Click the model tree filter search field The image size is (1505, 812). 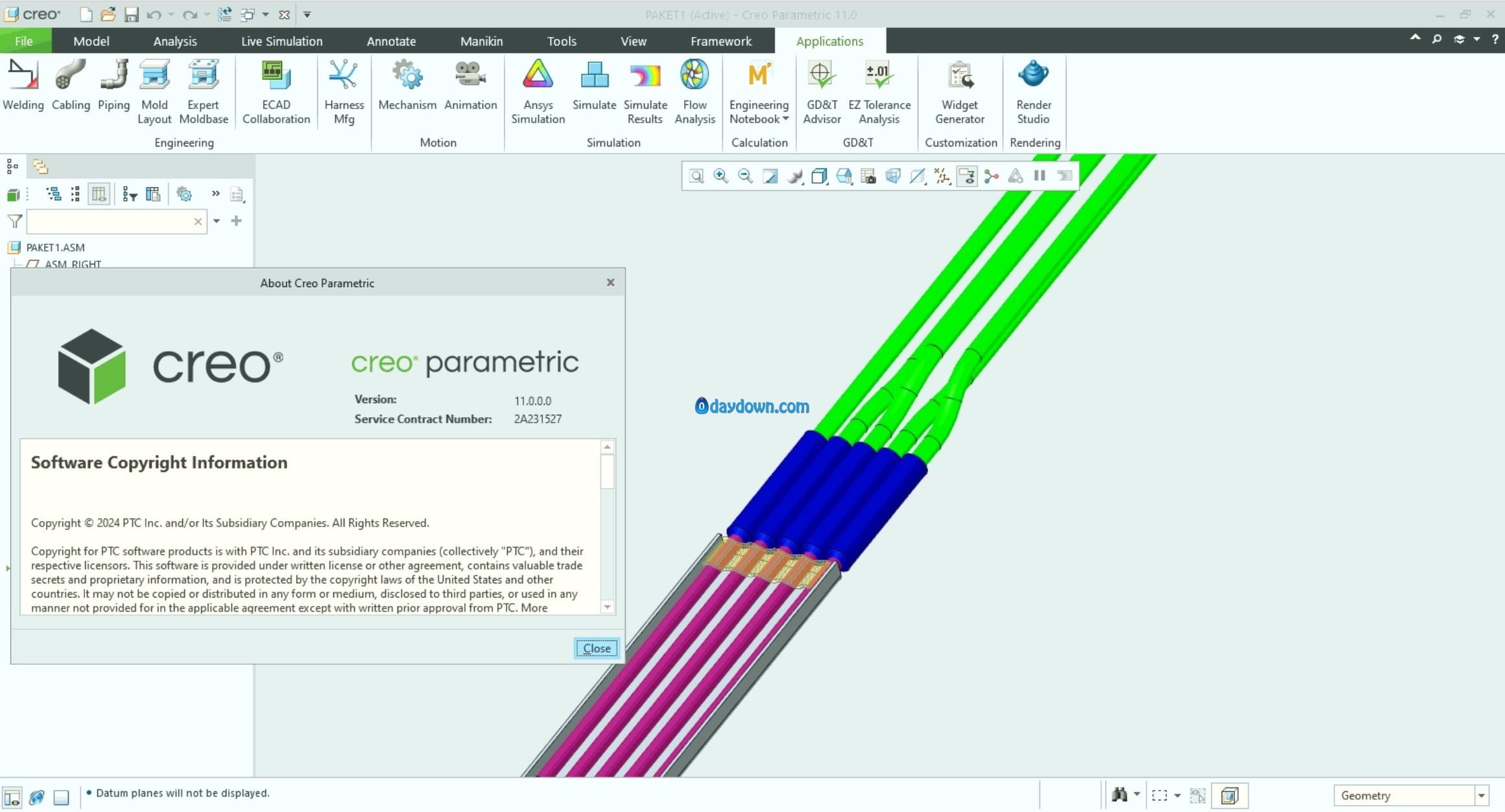pyautogui.click(x=110, y=222)
